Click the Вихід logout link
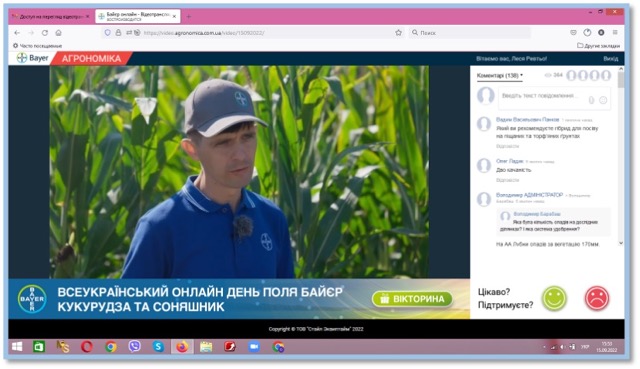This screenshot has height=369, width=640. click(x=611, y=59)
